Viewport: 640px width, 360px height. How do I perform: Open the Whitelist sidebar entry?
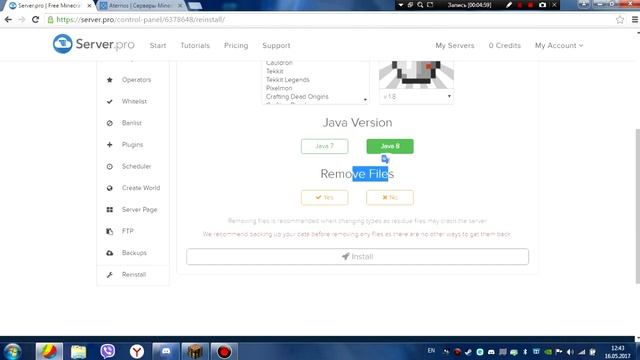tap(133, 101)
